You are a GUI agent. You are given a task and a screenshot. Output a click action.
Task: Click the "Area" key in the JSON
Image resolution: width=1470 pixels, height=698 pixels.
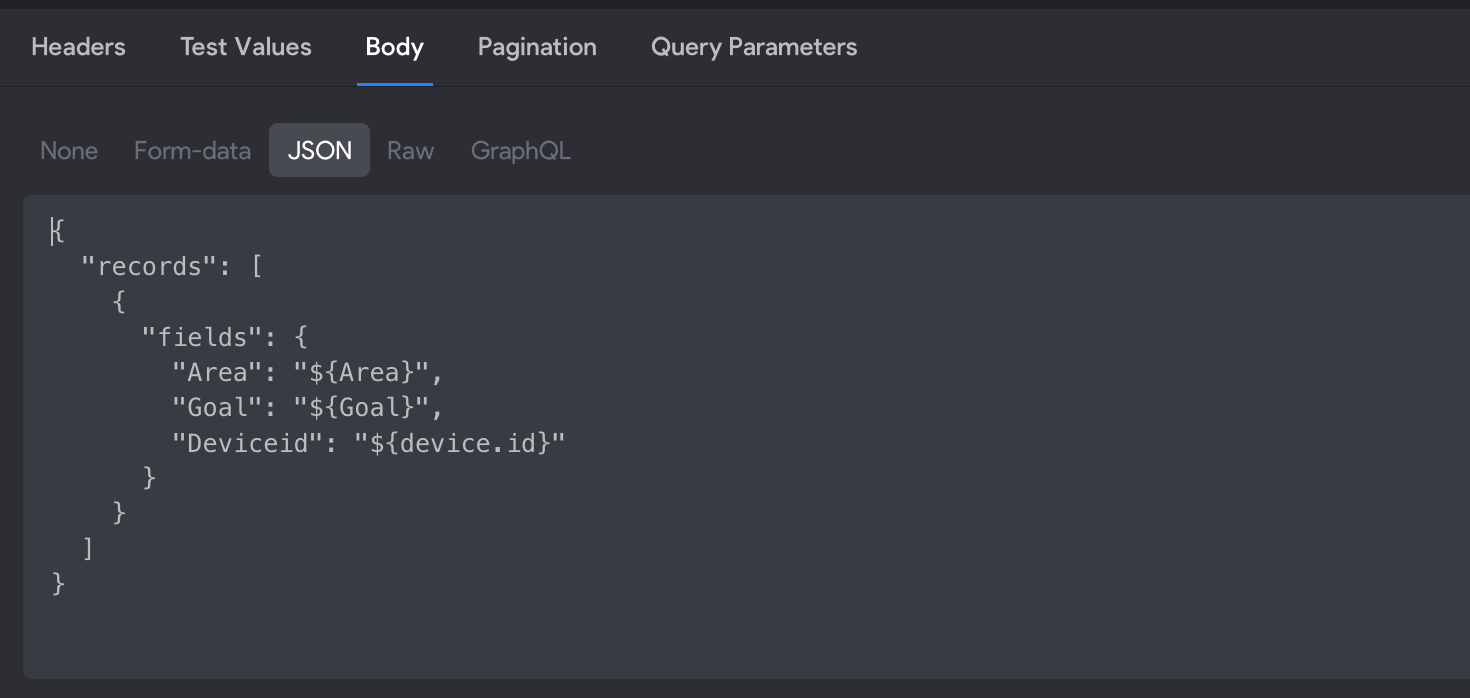click(x=218, y=372)
